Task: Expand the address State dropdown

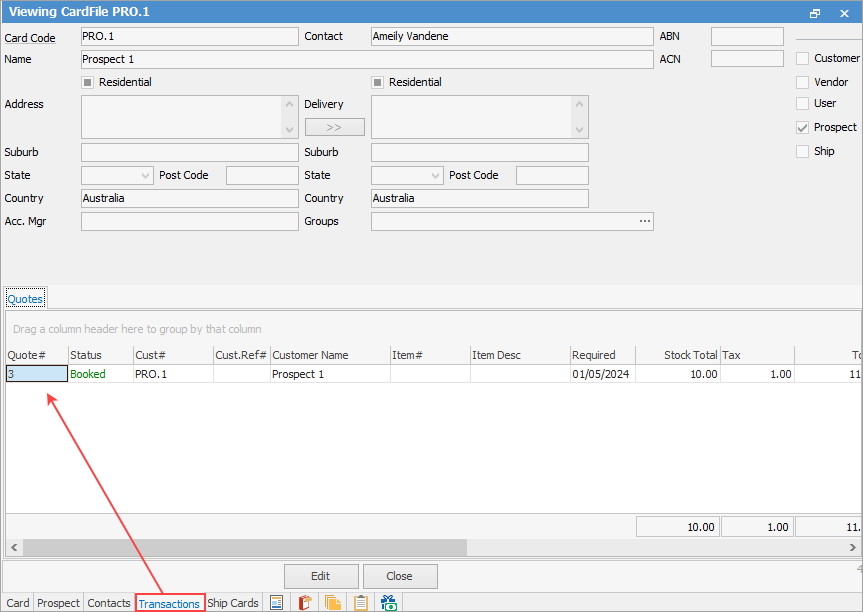Action: point(145,176)
